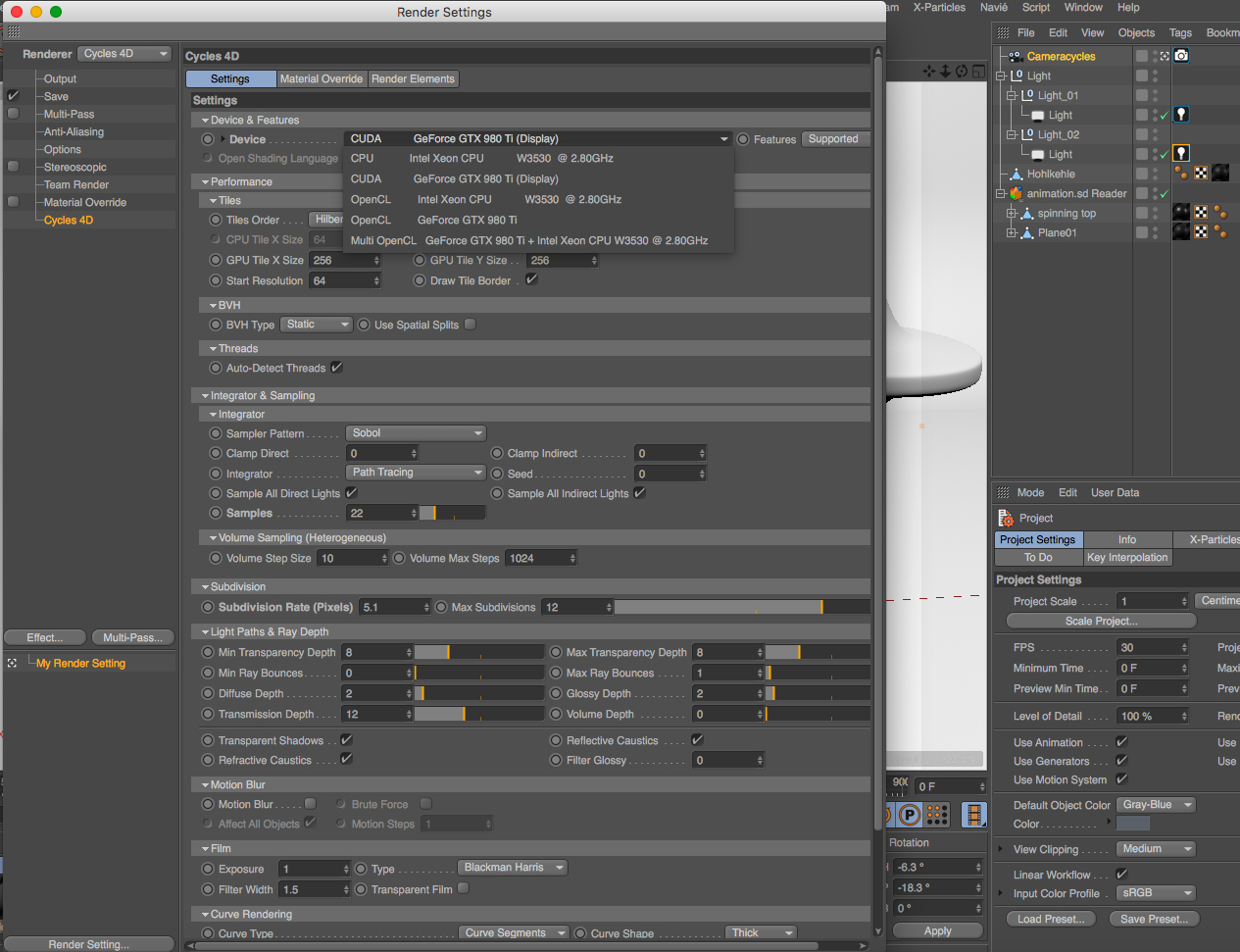Open the Integrator Path Tracing dropdown
The image size is (1240, 952).
pos(417,473)
